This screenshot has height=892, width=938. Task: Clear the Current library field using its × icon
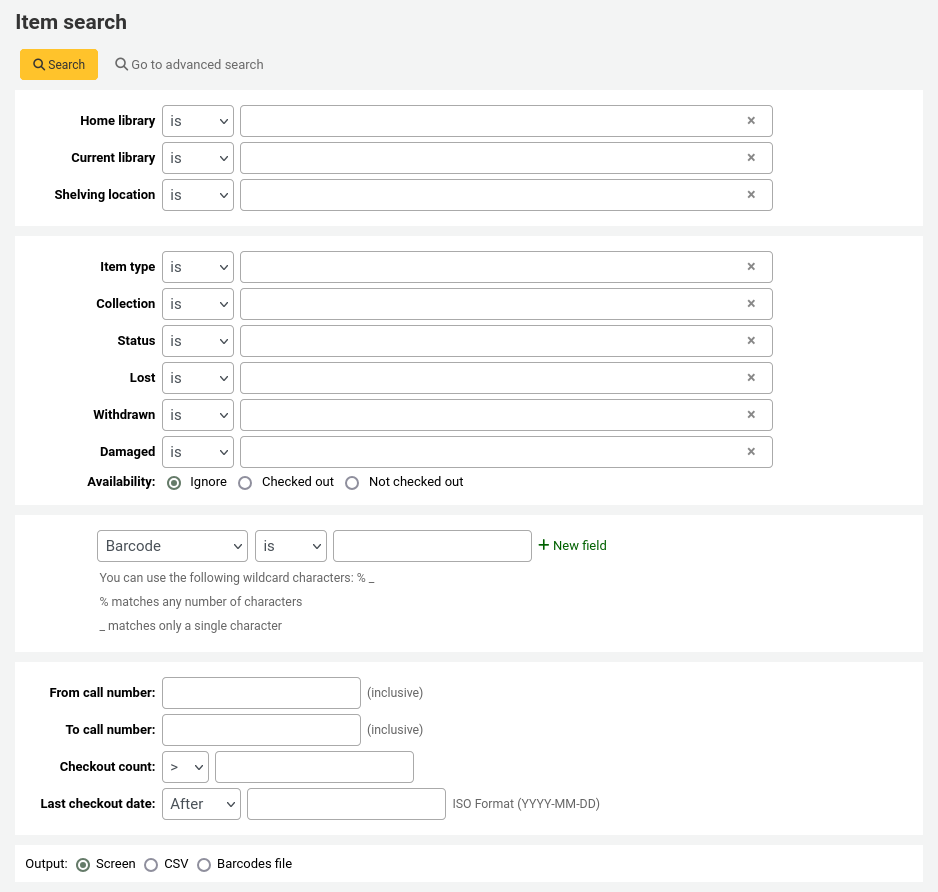(x=751, y=157)
